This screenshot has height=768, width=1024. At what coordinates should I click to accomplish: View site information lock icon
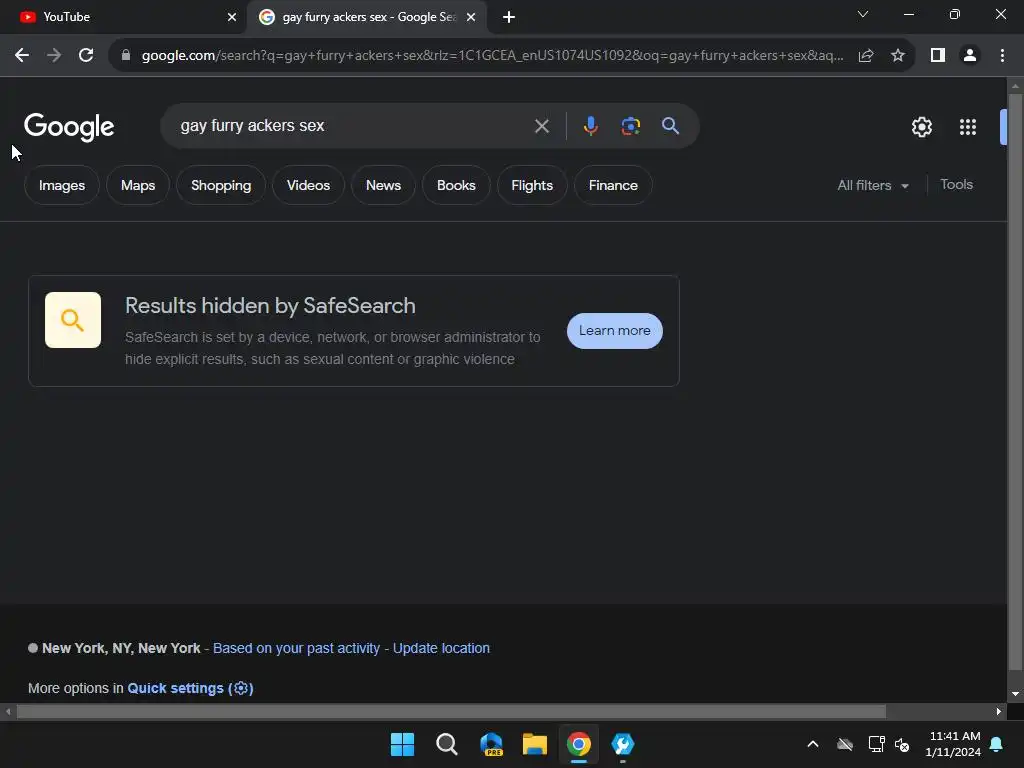click(126, 56)
